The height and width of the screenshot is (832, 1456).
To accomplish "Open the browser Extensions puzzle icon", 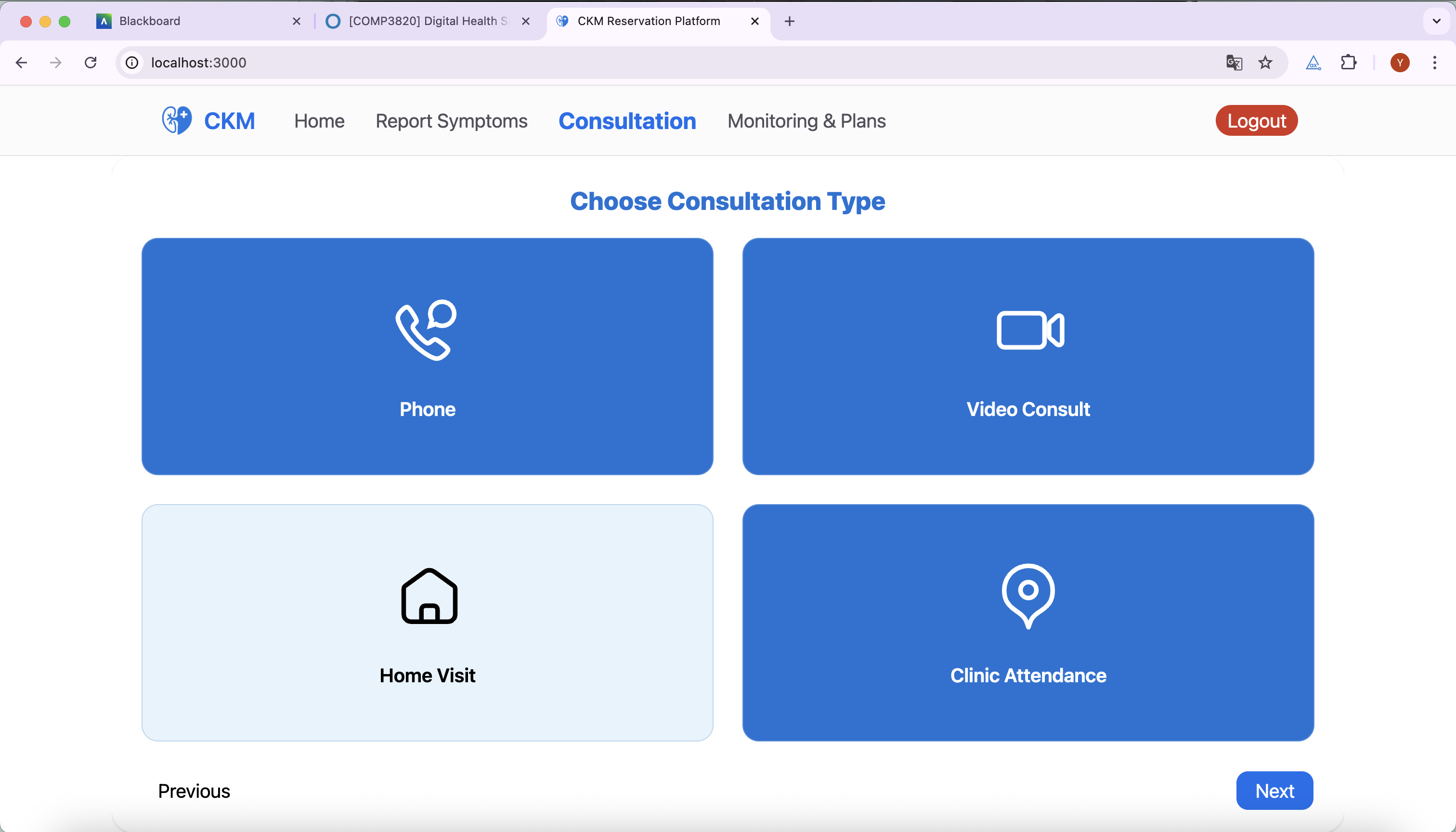I will point(1349,62).
